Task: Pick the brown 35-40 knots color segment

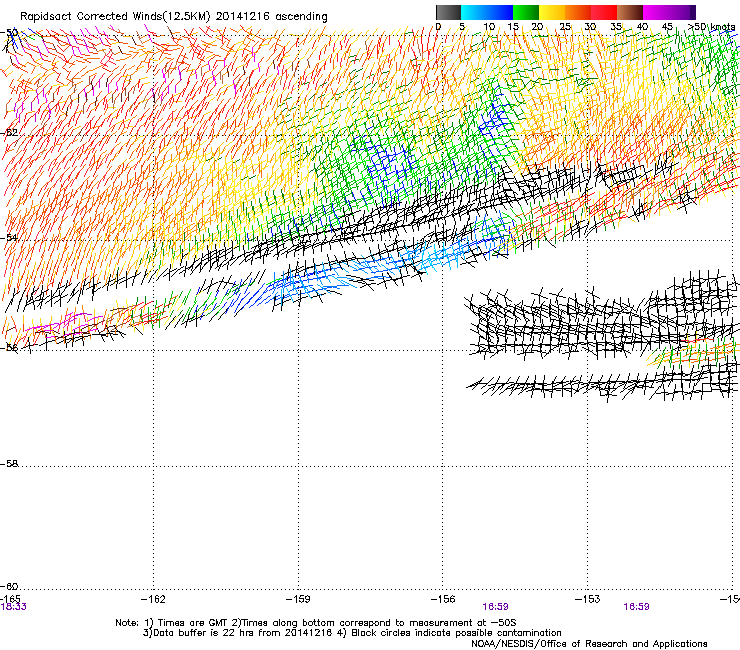Action: [630, 12]
